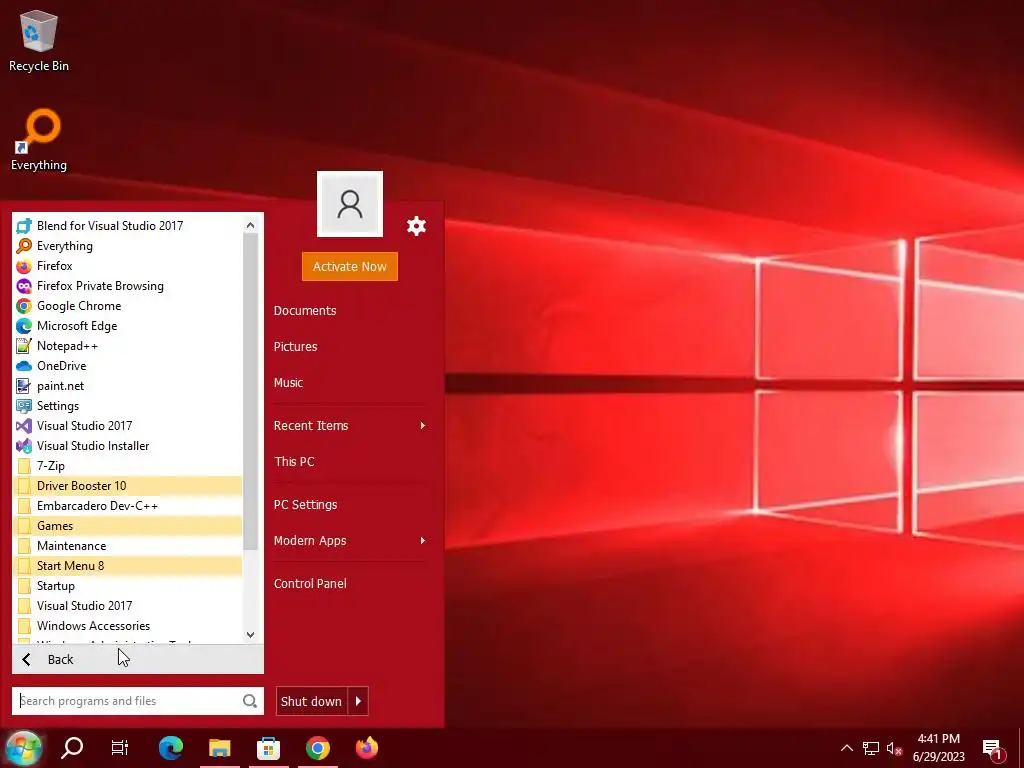This screenshot has height=768, width=1024.
Task: Expand the Recent Items submenu
Action: (350, 426)
